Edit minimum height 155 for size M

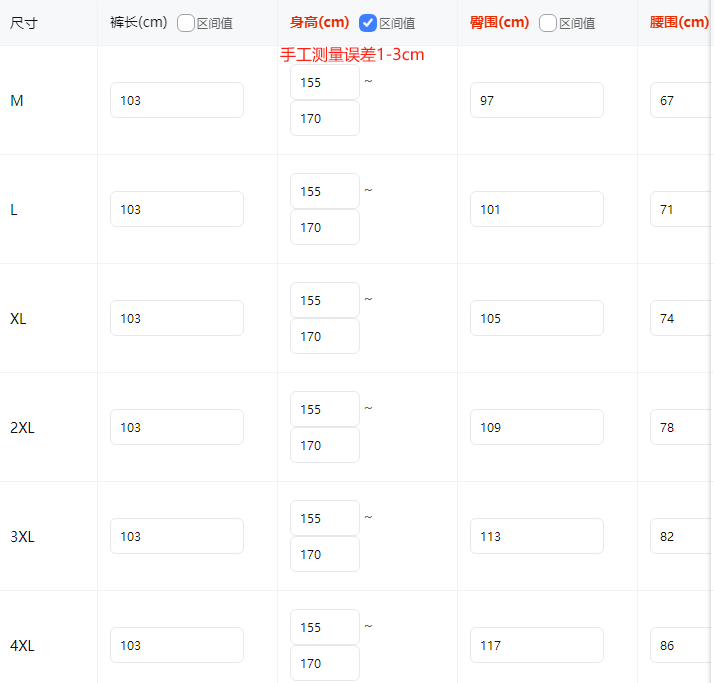click(x=325, y=82)
